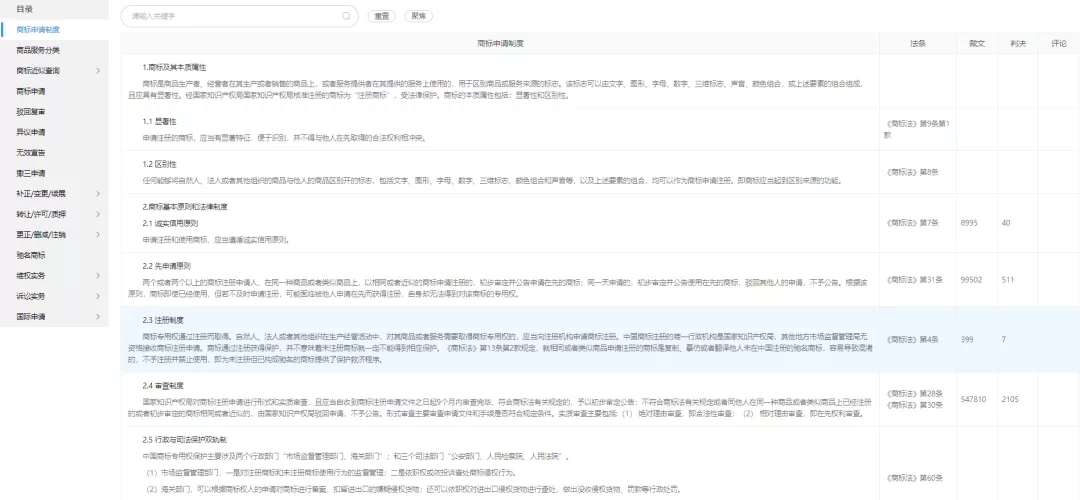Click the 2.1 诚实信用原则 heading
The width and height of the screenshot is (1080, 500).
pos(170,223)
